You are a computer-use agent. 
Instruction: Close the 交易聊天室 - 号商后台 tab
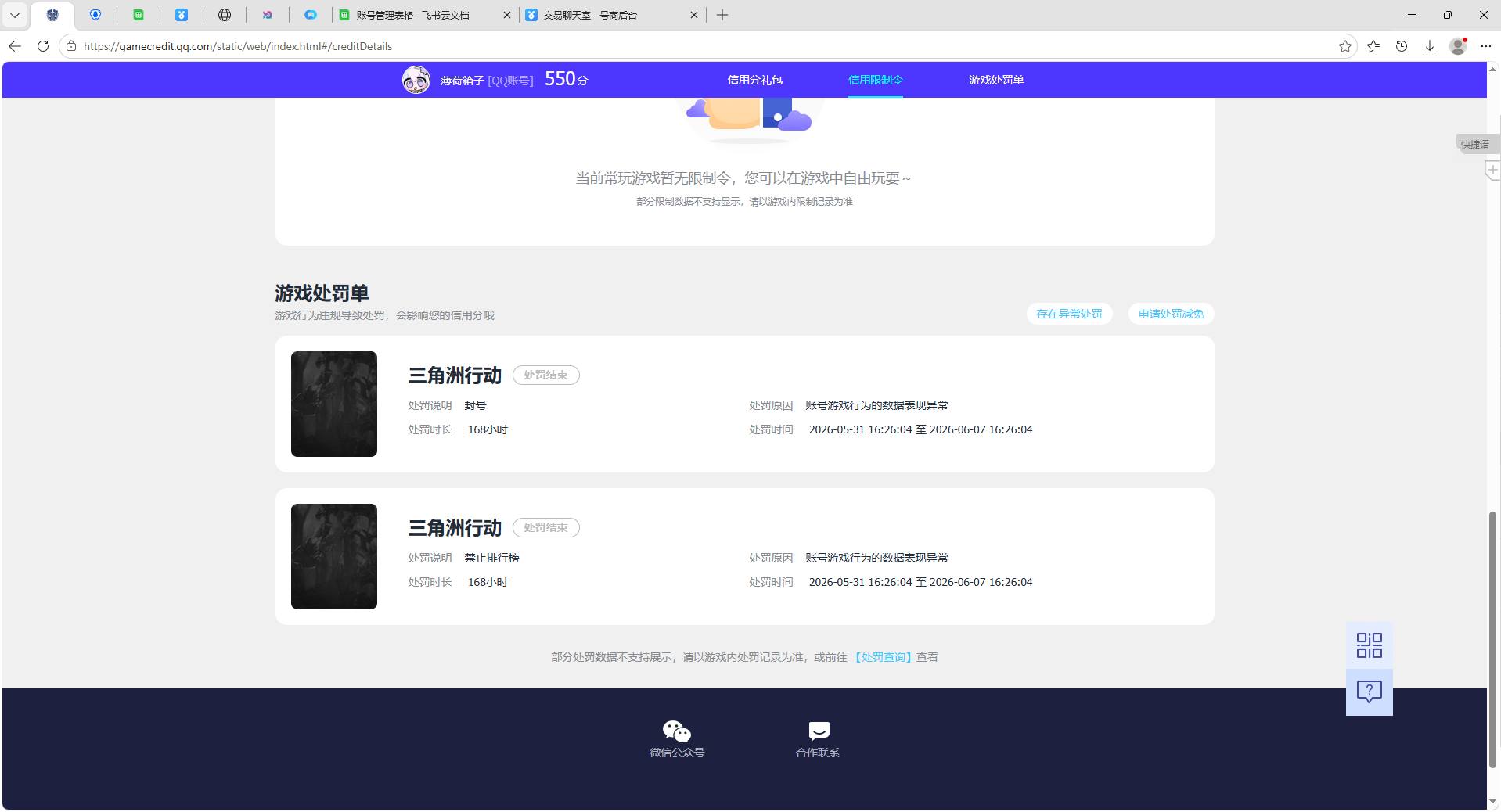pos(693,15)
